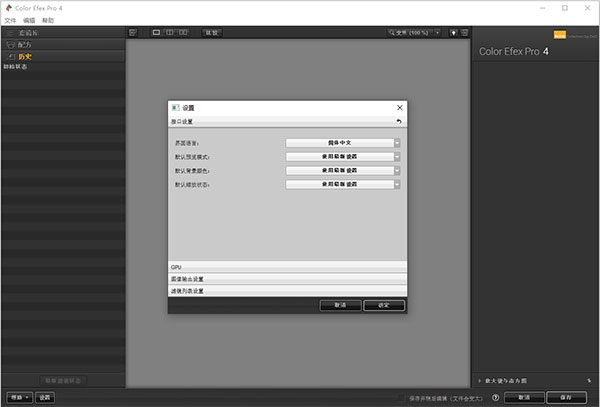Click the background color lightbulb icon
The width and height of the screenshot is (600, 407).
(x=453, y=33)
